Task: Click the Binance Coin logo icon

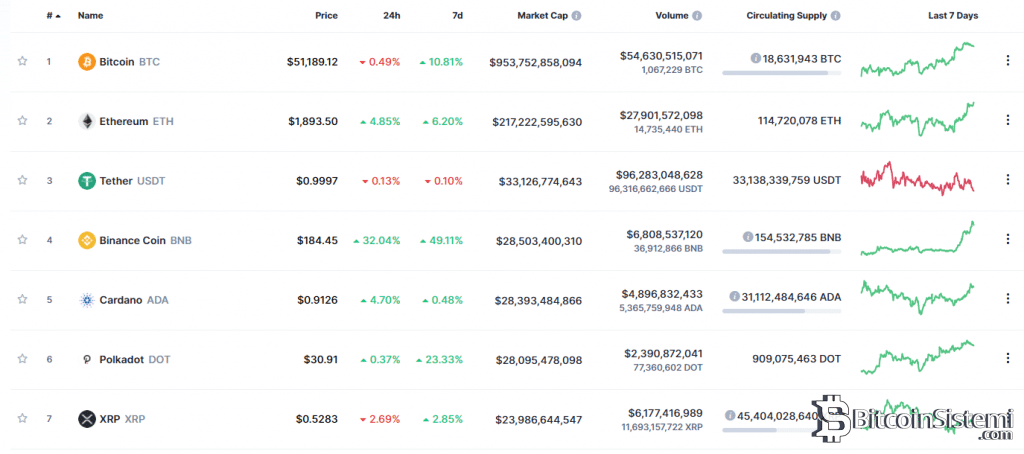Action: 87,240
